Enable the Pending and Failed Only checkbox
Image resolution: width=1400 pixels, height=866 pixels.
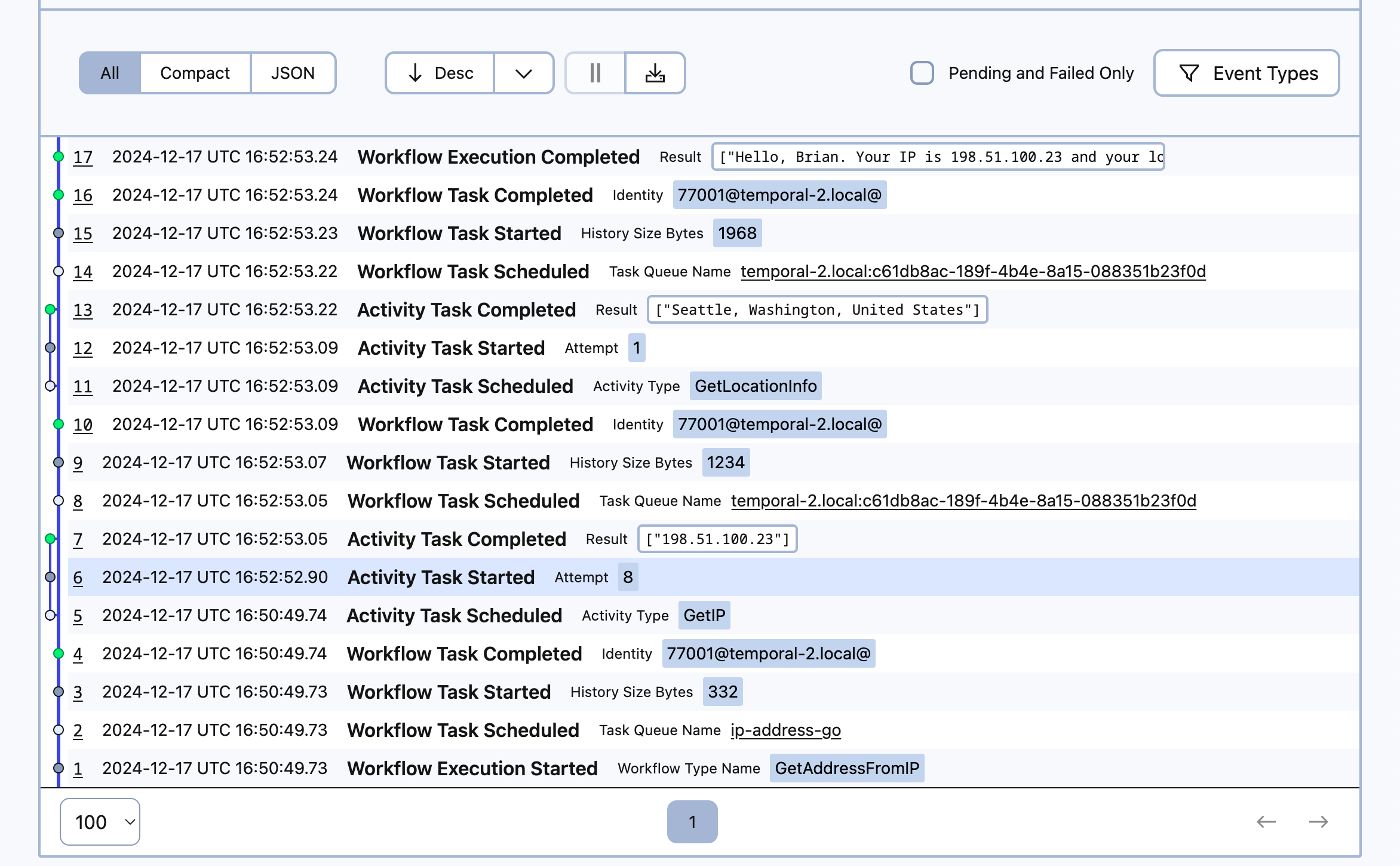[922, 73]
